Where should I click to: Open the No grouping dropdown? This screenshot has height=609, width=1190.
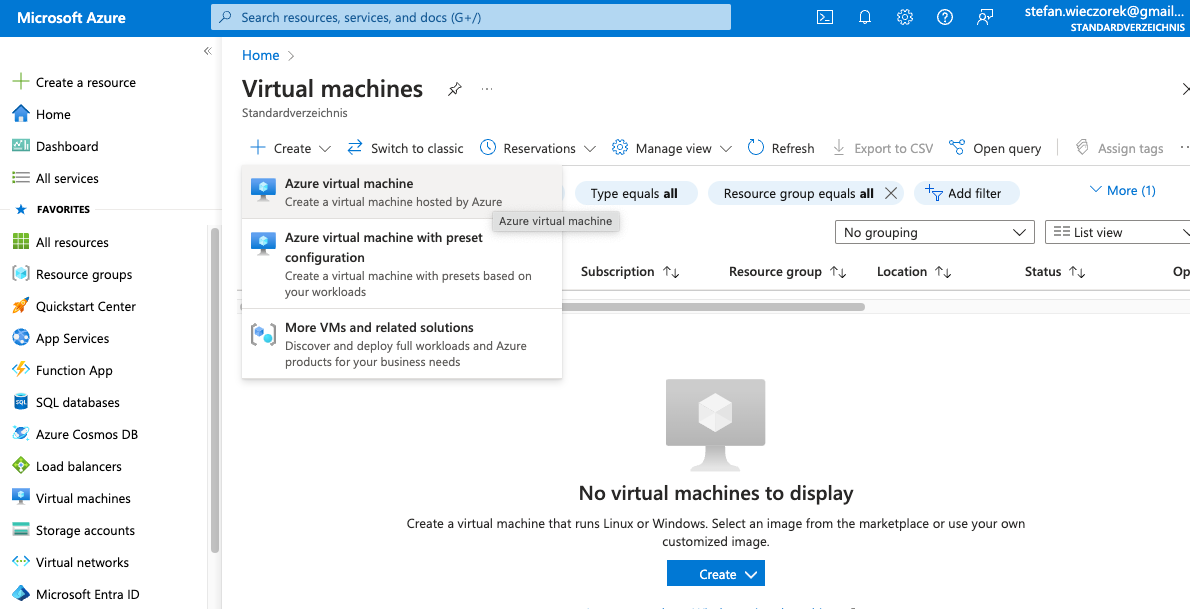tap(934, 231)
